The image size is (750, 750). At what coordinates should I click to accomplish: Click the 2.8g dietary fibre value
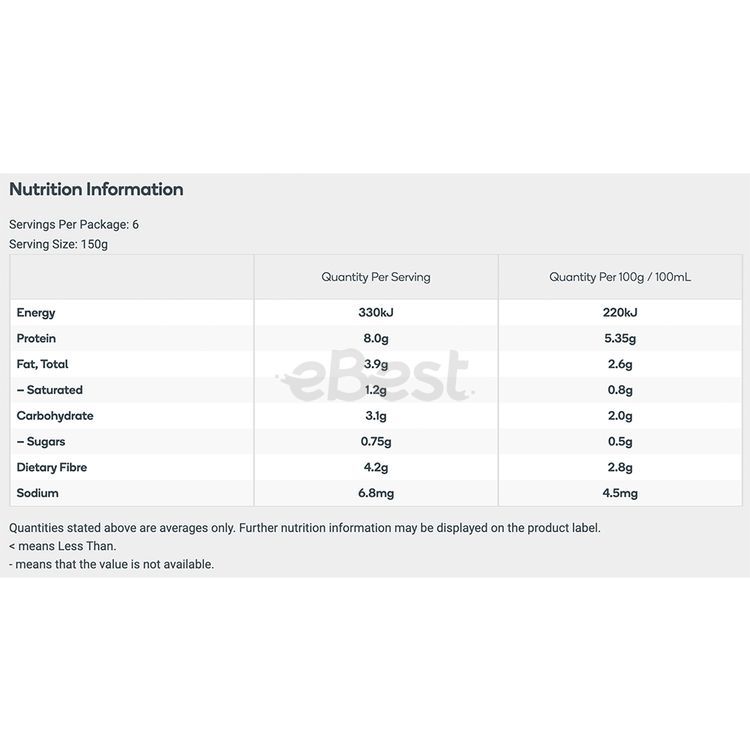tap(620, 468)
